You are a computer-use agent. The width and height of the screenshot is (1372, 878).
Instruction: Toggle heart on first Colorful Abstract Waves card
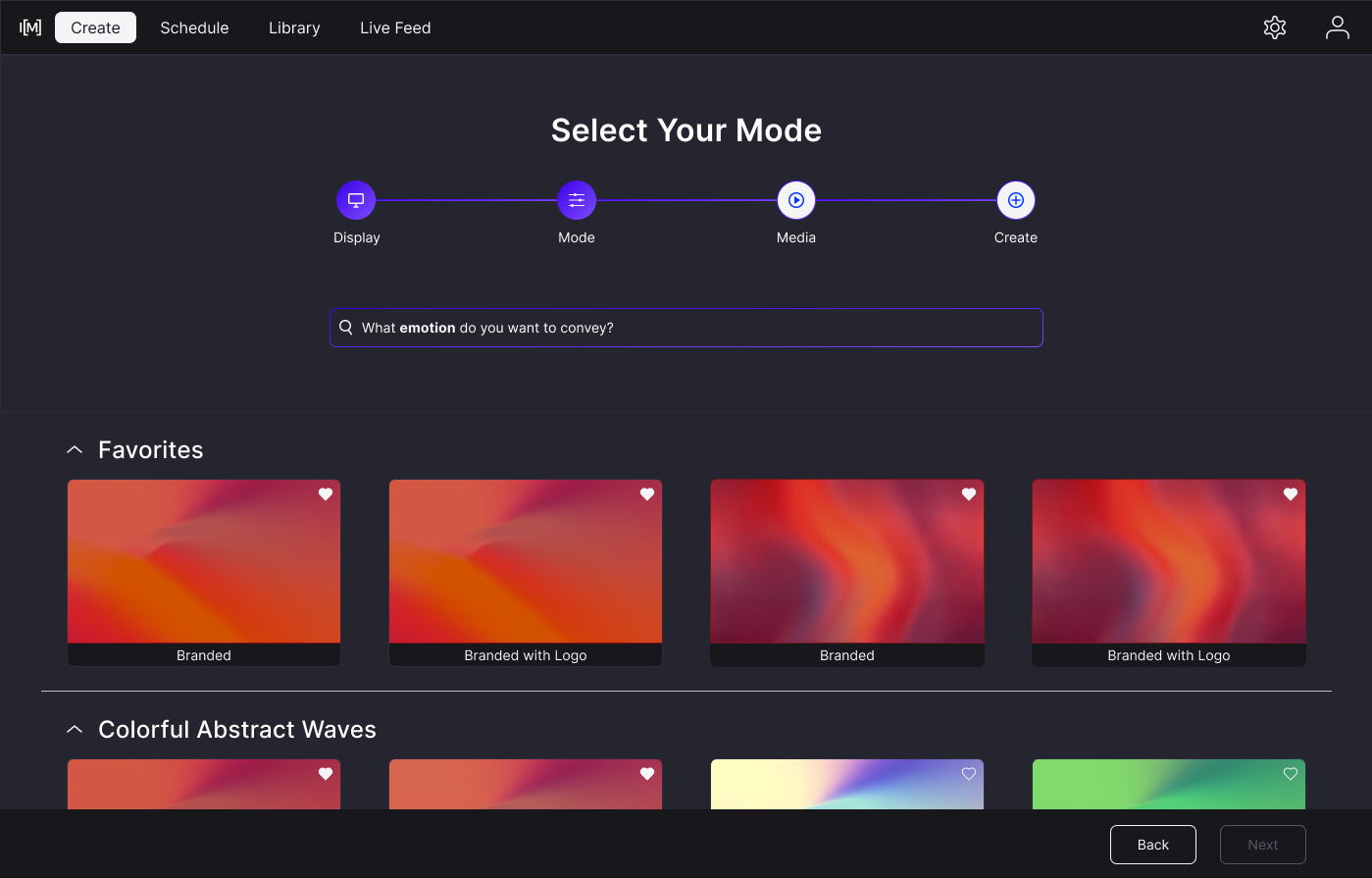(x=326, y=774)
